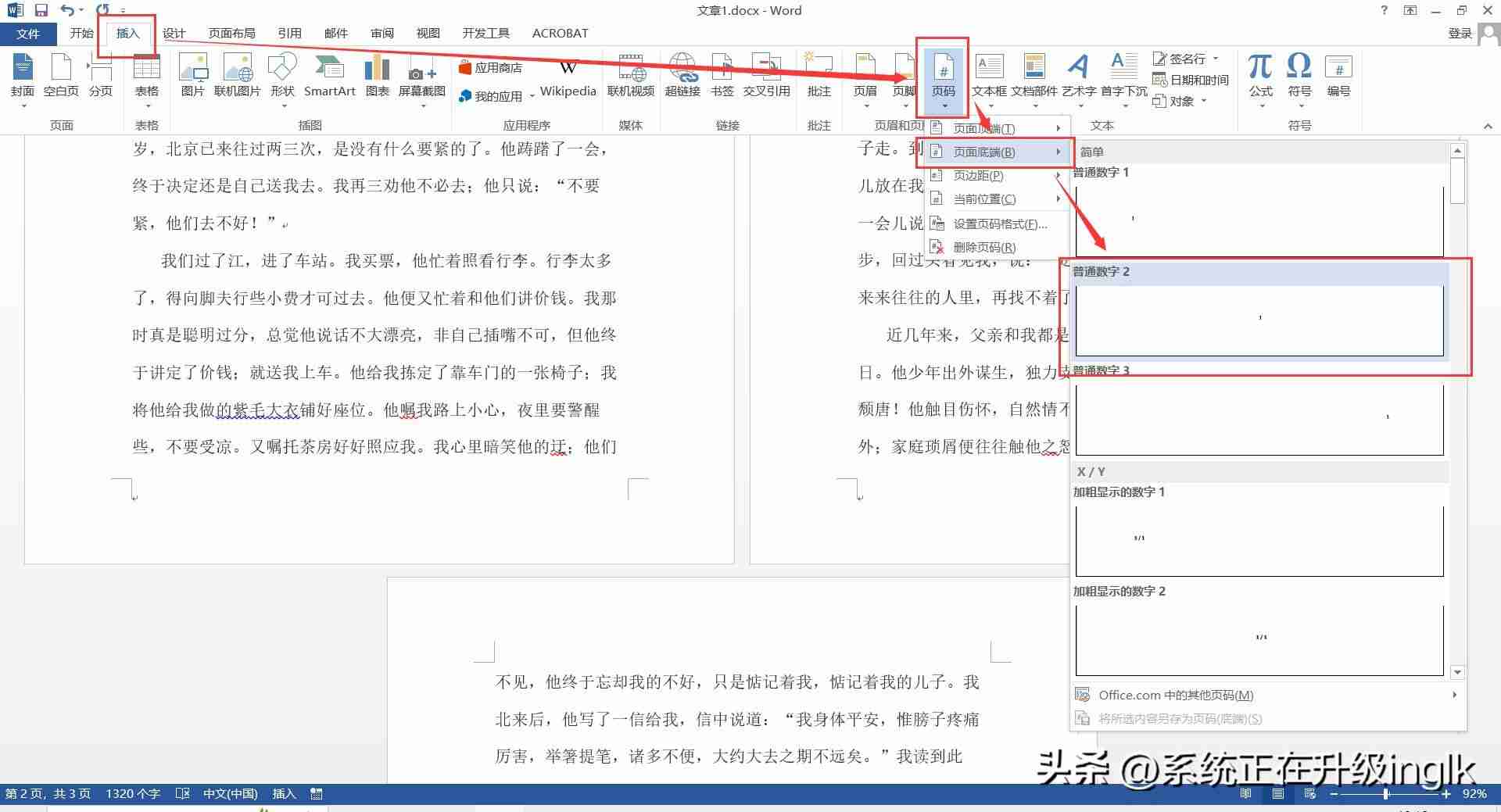
Task: Insert numbering (编号)
Action: tap(1338, 77)
